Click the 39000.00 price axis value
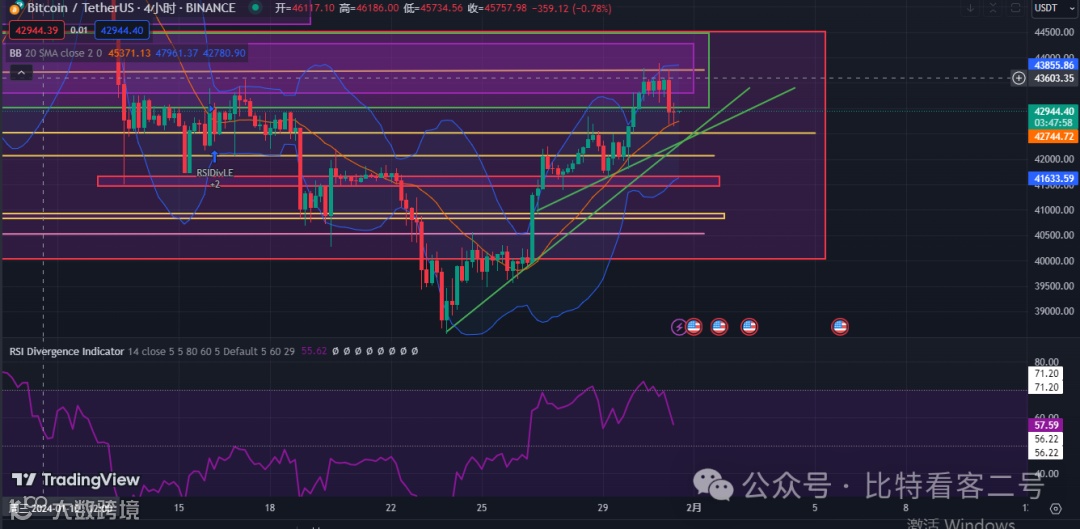This screenshot has width=1080, height=529. [x=1054, y=311]
